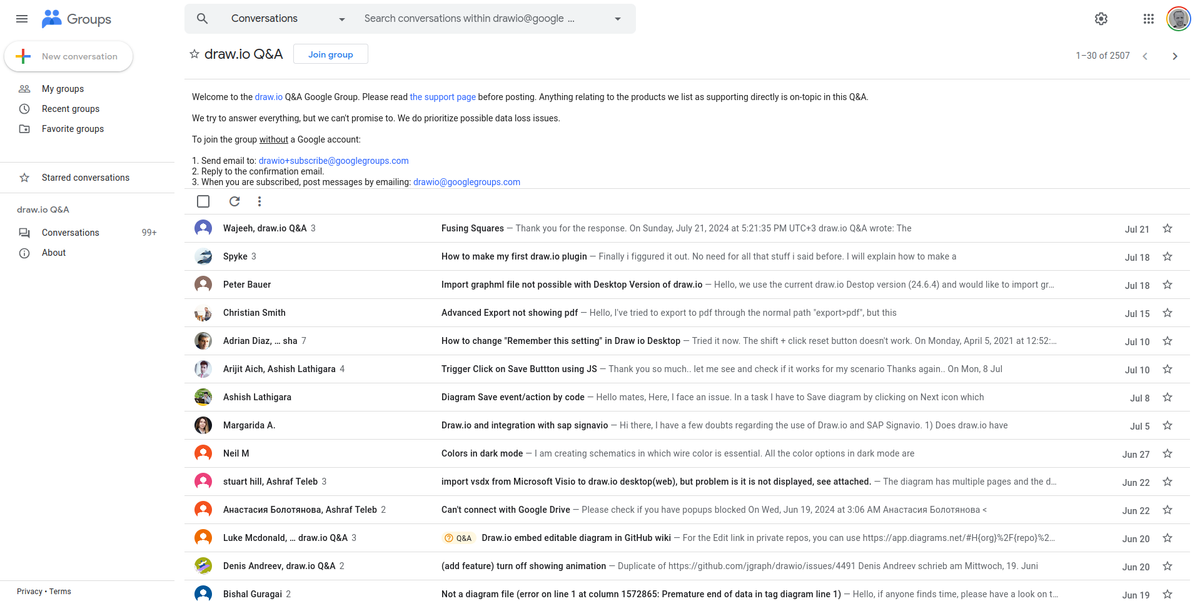Follow the support page link
The height and width of the screenshot is (601, 1200).
(x=442, y=97)
